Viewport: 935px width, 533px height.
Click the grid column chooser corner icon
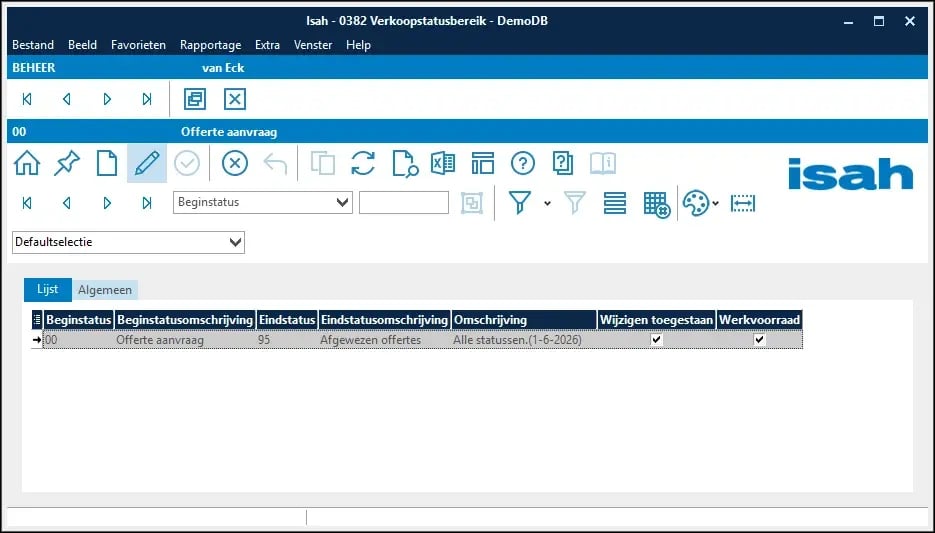[37, 320]
